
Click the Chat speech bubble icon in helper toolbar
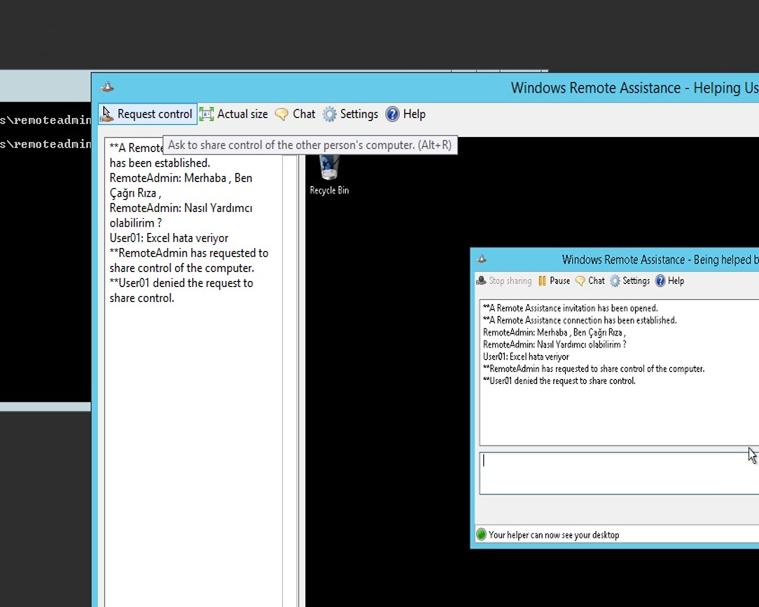coord(281,115)
